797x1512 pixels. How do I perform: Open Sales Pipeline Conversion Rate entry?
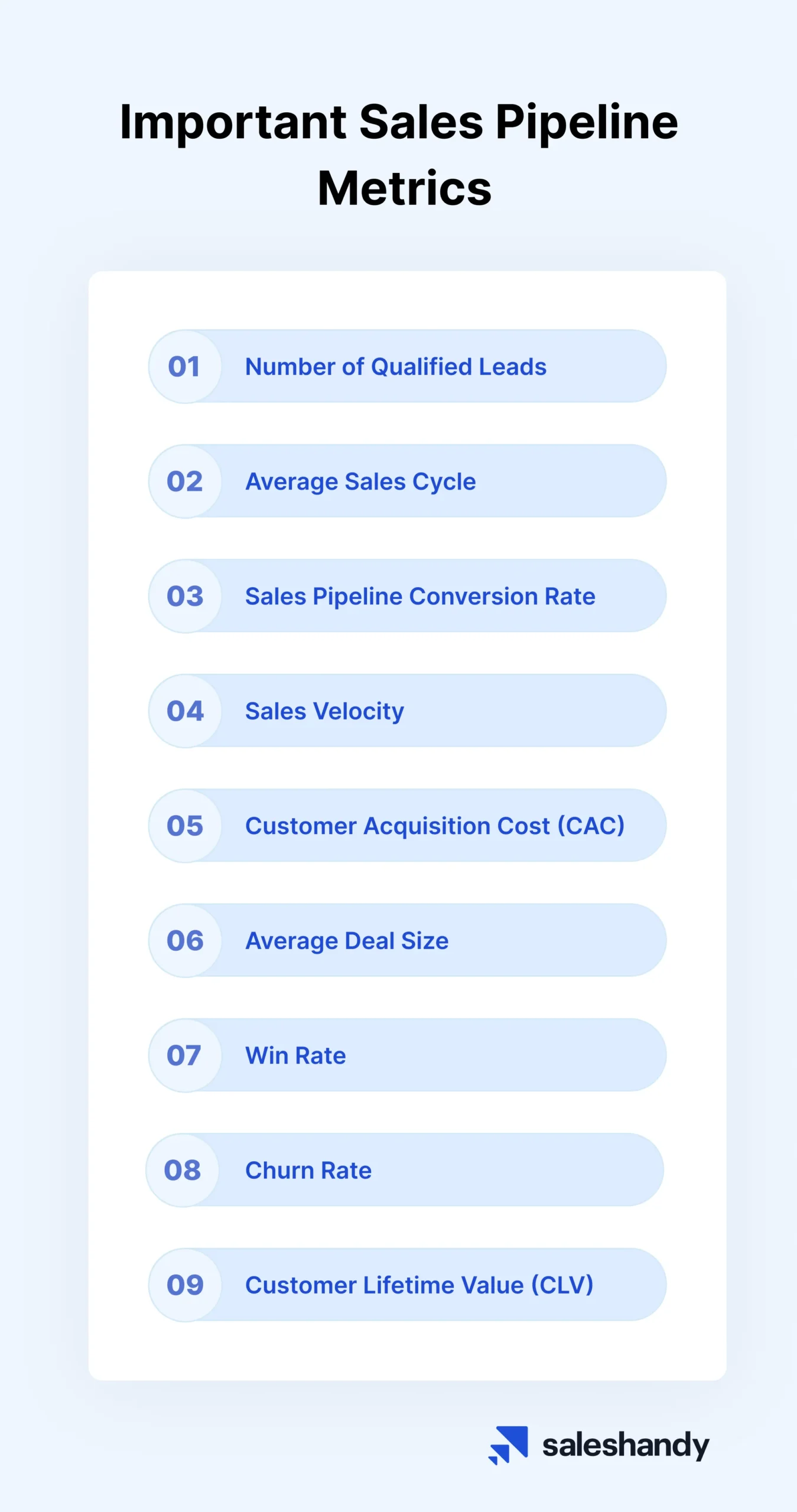click(x=420, y=596)
